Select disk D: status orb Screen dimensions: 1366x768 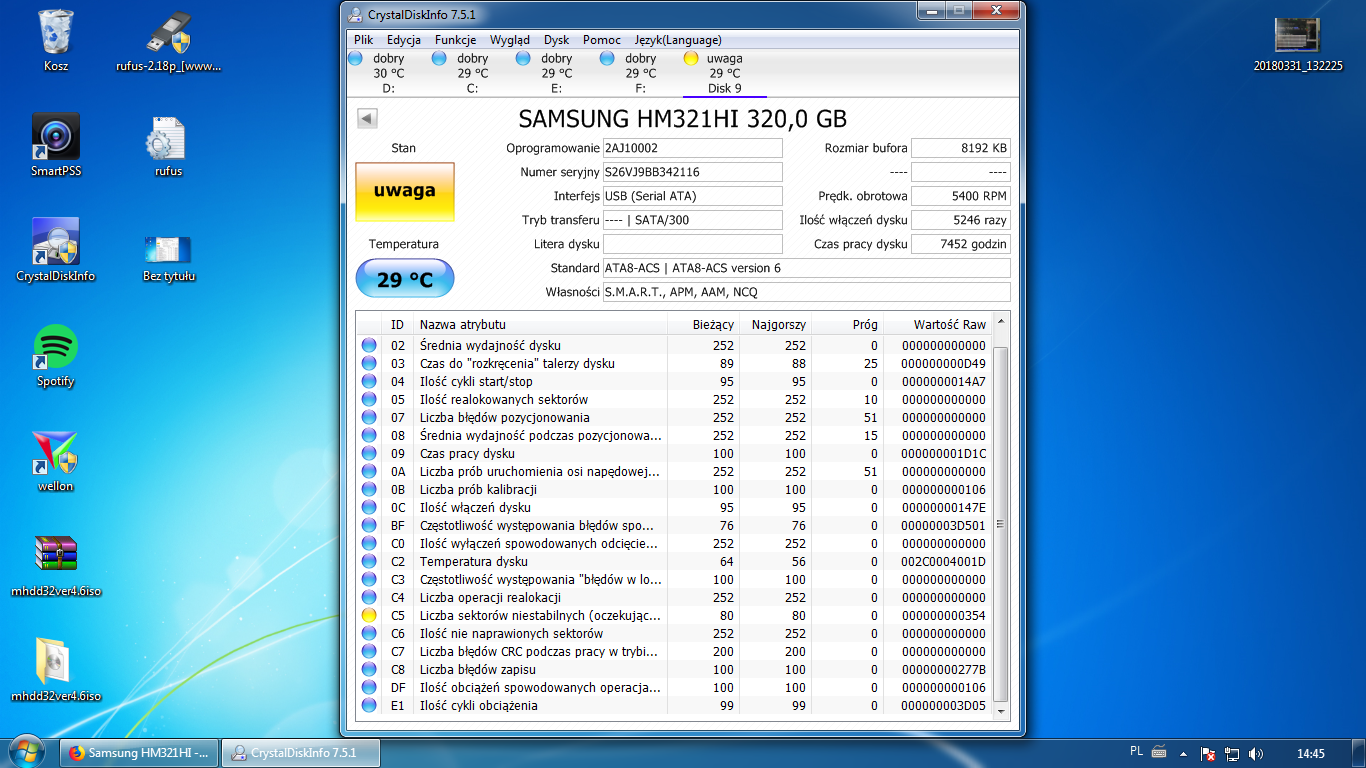click(x=355, y=59)
